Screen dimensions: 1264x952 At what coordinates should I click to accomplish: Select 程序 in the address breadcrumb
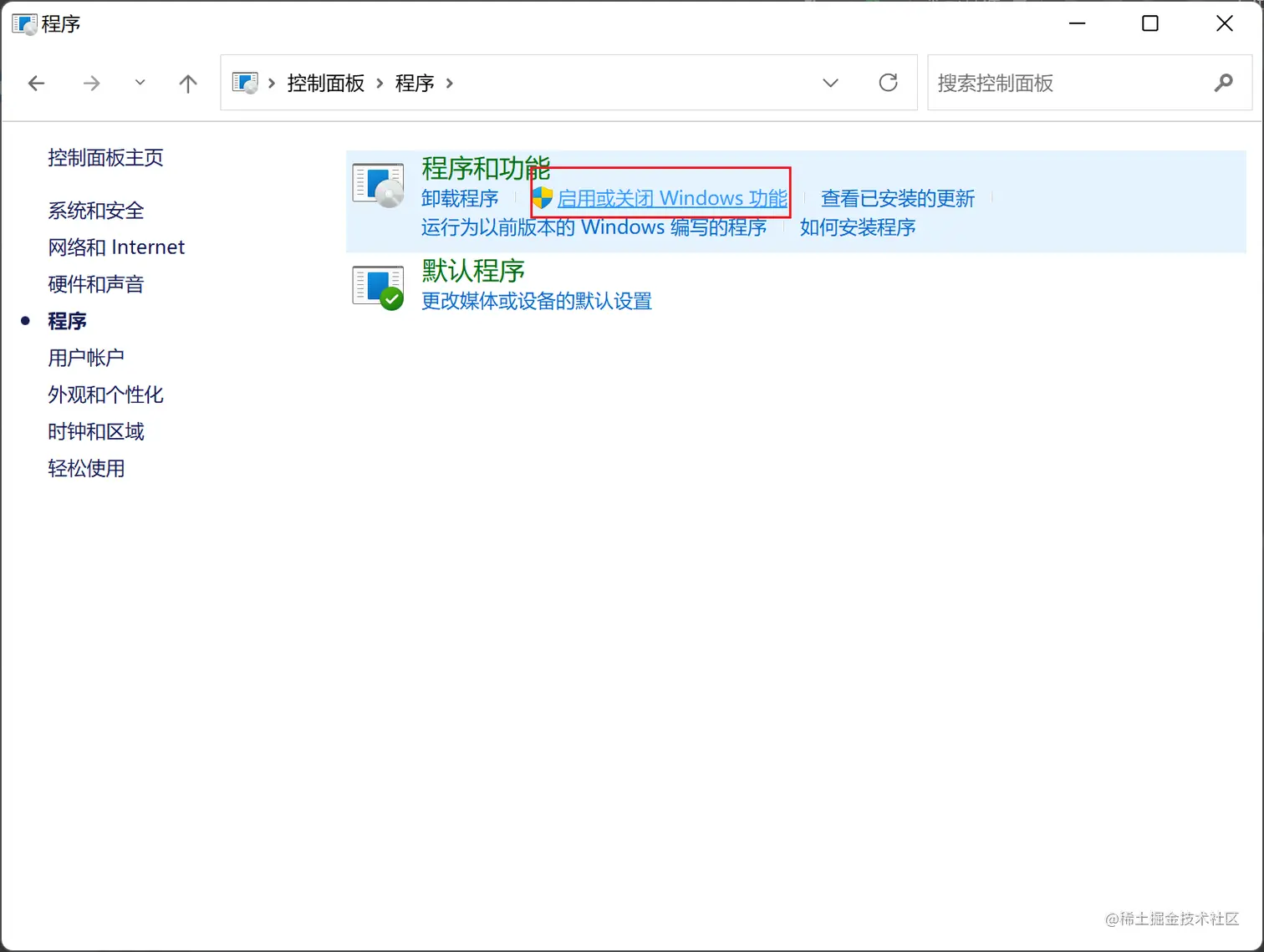tap(415, 83)
